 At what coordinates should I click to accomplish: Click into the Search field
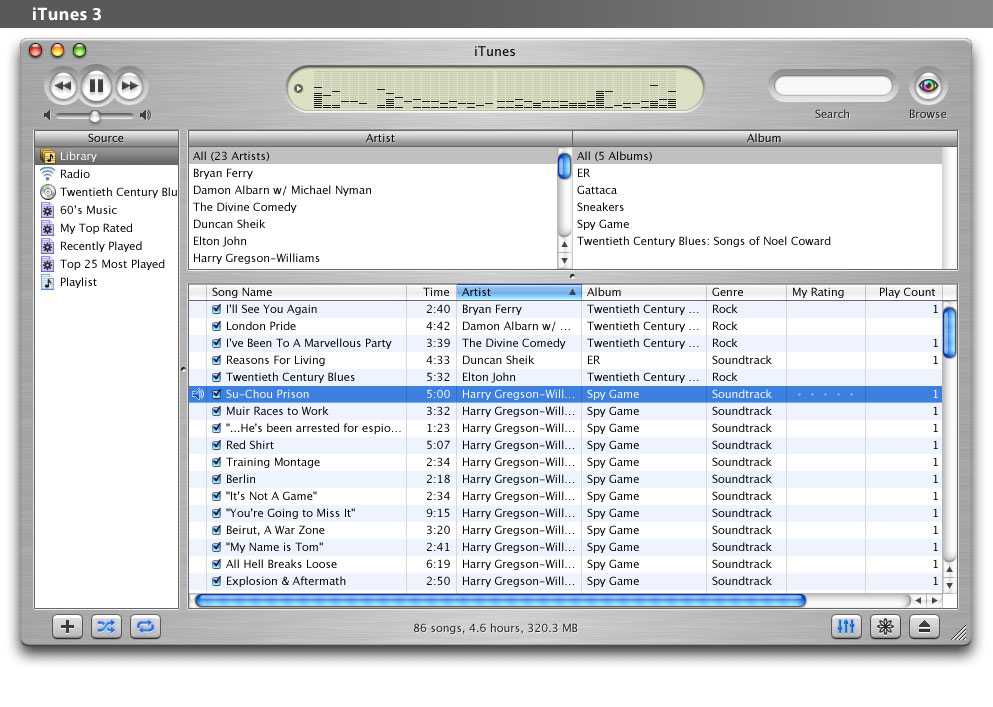(x=833, y=86)
